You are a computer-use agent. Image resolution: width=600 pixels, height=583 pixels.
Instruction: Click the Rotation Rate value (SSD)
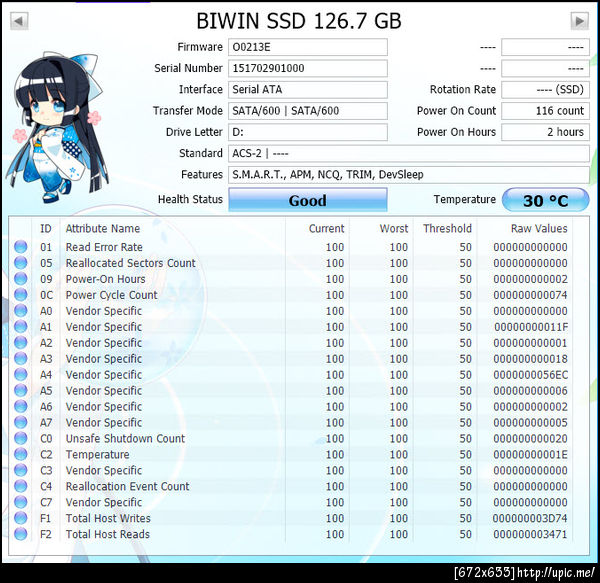[545, 90]
